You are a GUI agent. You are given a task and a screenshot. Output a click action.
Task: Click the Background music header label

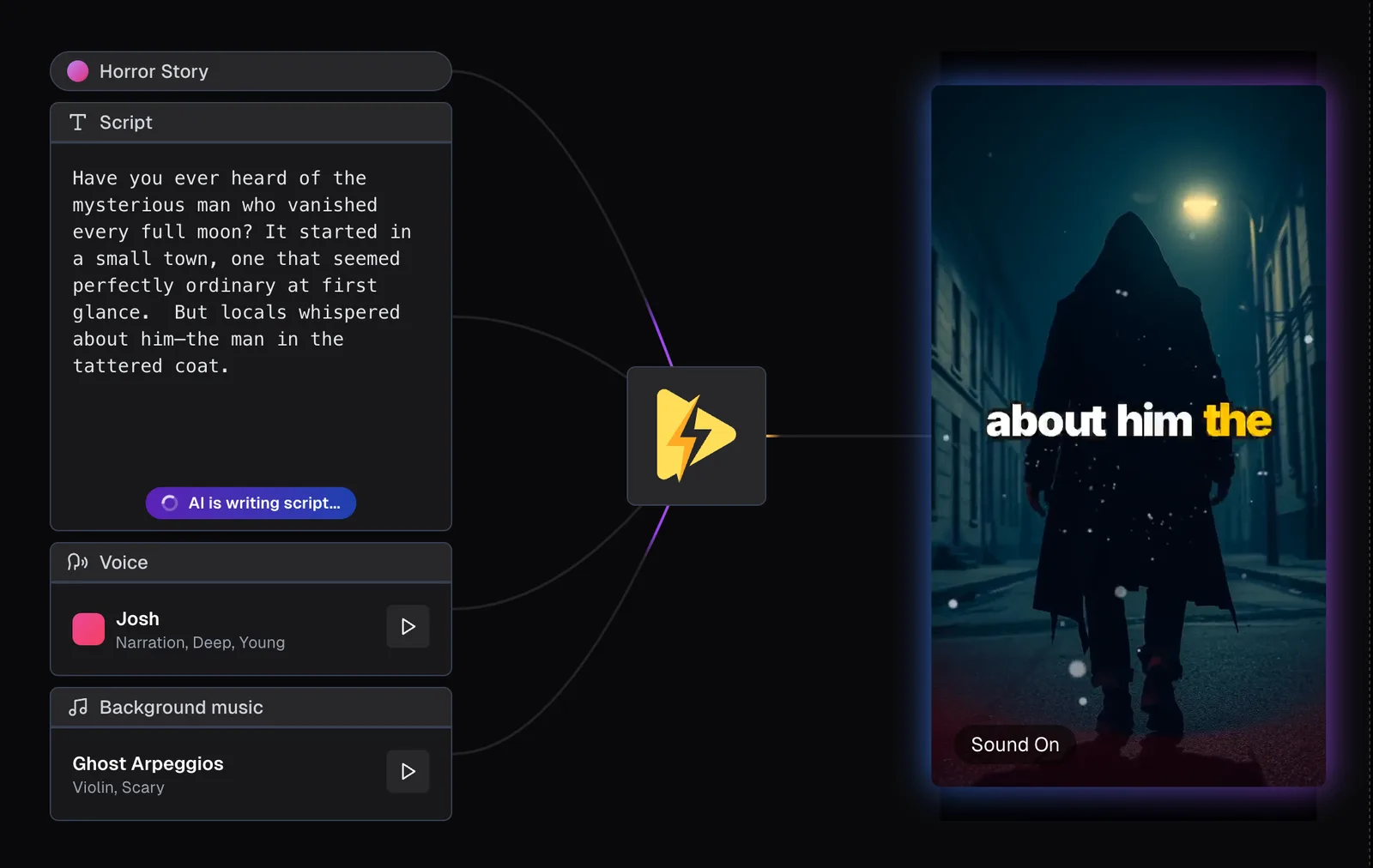pyautogui.click(x=181, y=708)
